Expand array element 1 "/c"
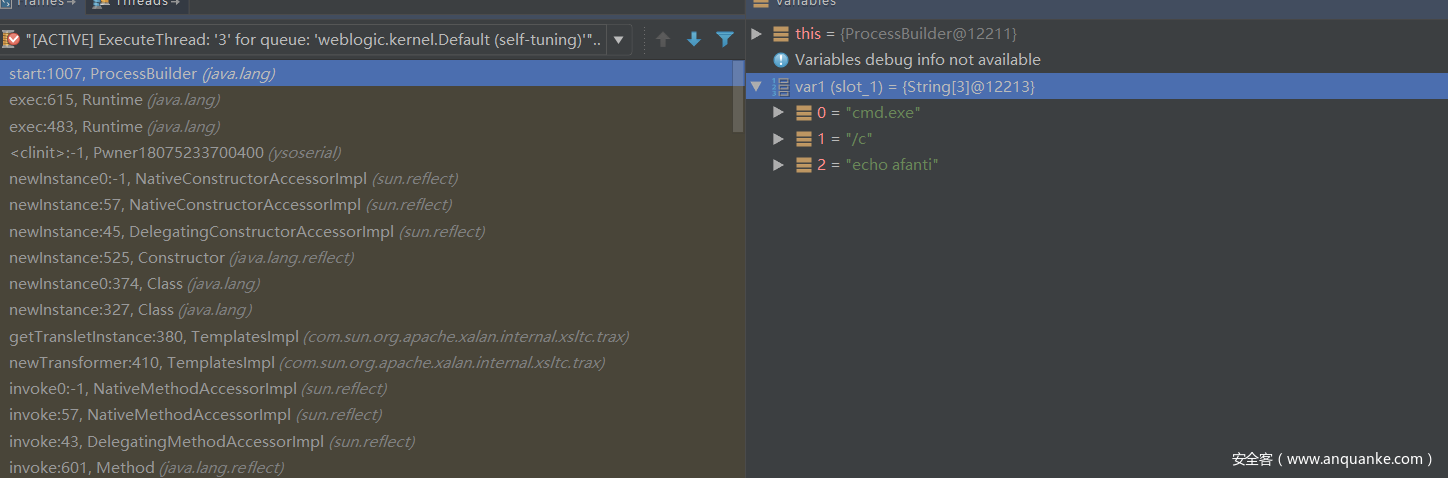Screen dimensions: 1448x478 click(x=779, y=139)
